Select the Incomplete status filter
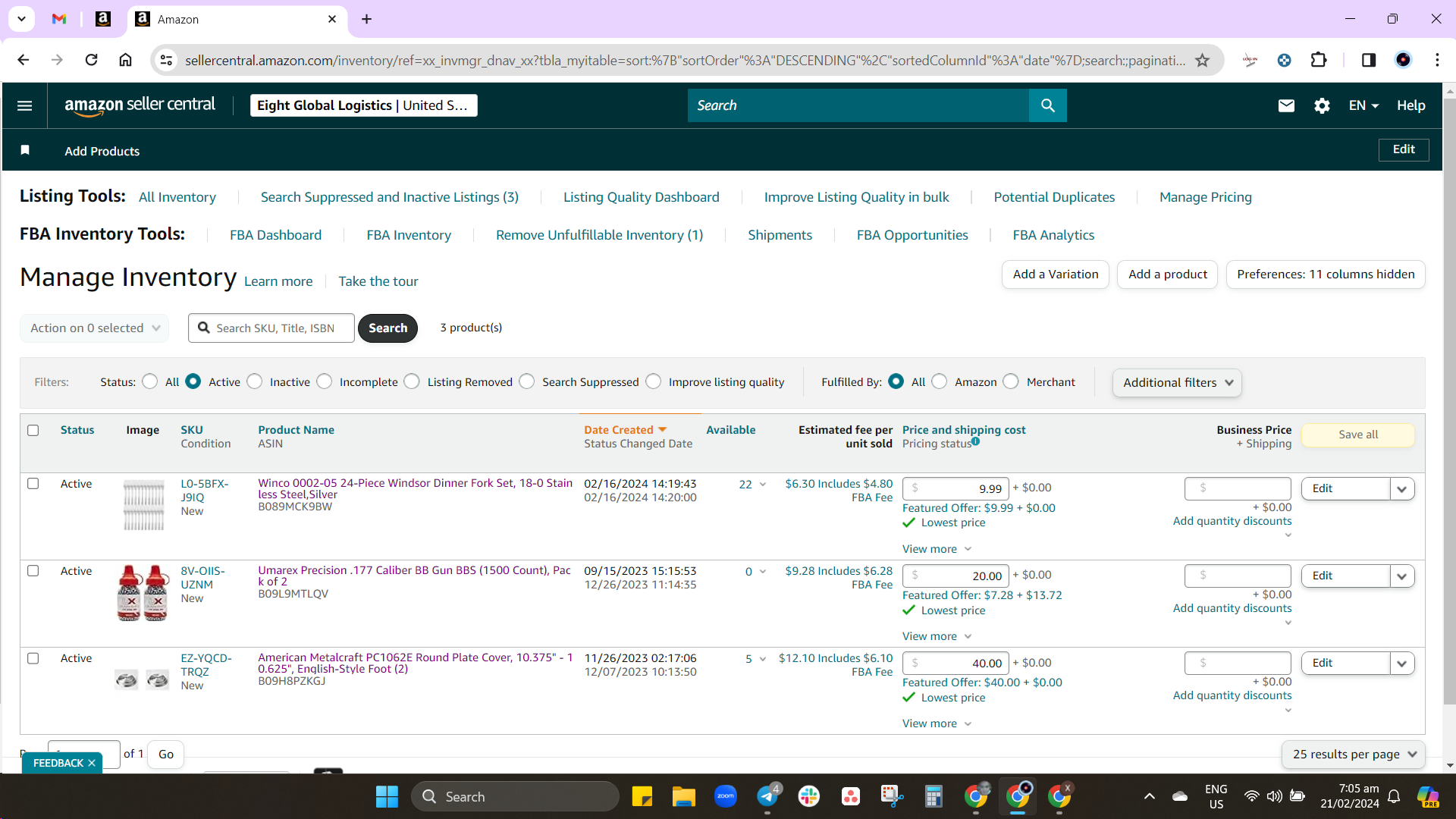Viewport: 1456px width, 819px height. point(325,381)
